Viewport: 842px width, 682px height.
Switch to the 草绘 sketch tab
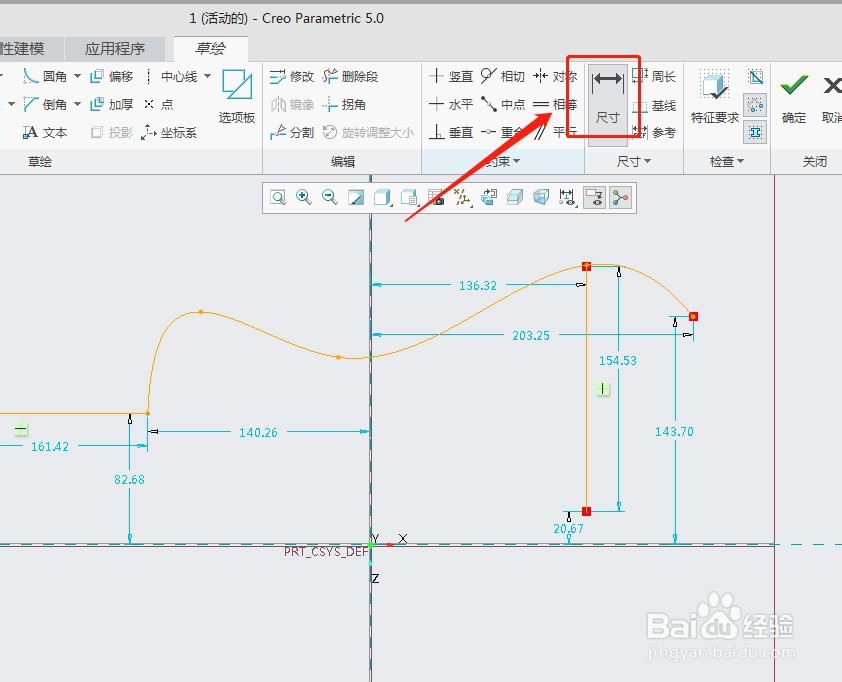click(210, 49)
